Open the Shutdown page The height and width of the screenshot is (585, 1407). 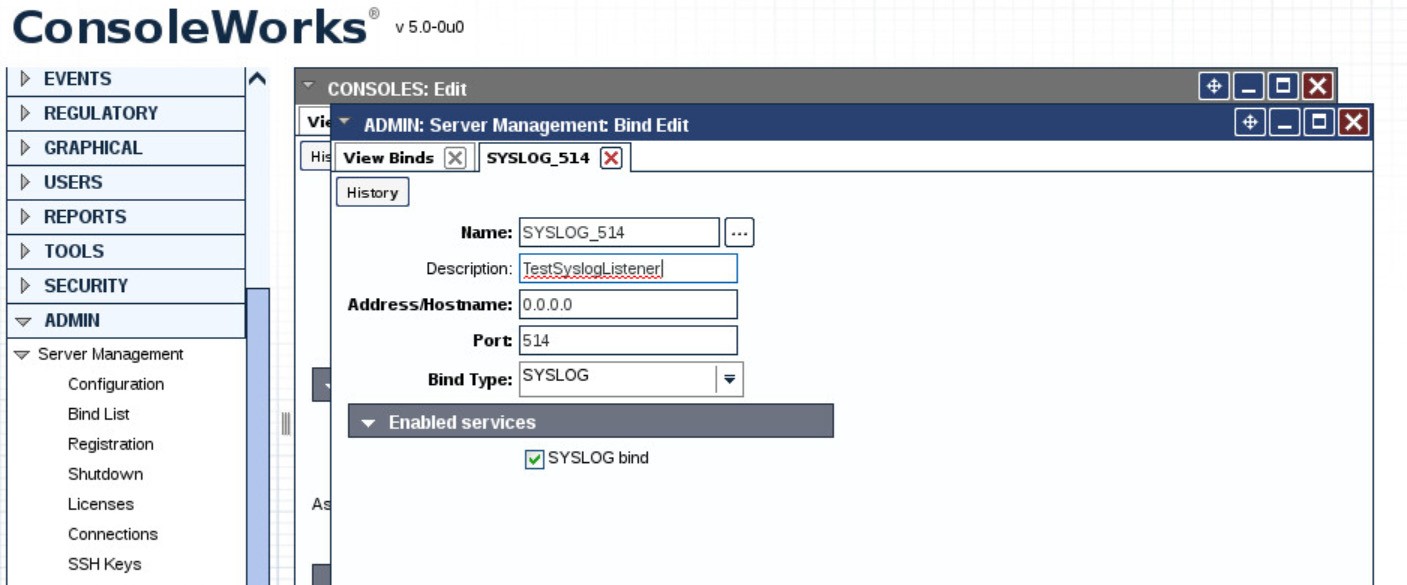tap(105, 474)
